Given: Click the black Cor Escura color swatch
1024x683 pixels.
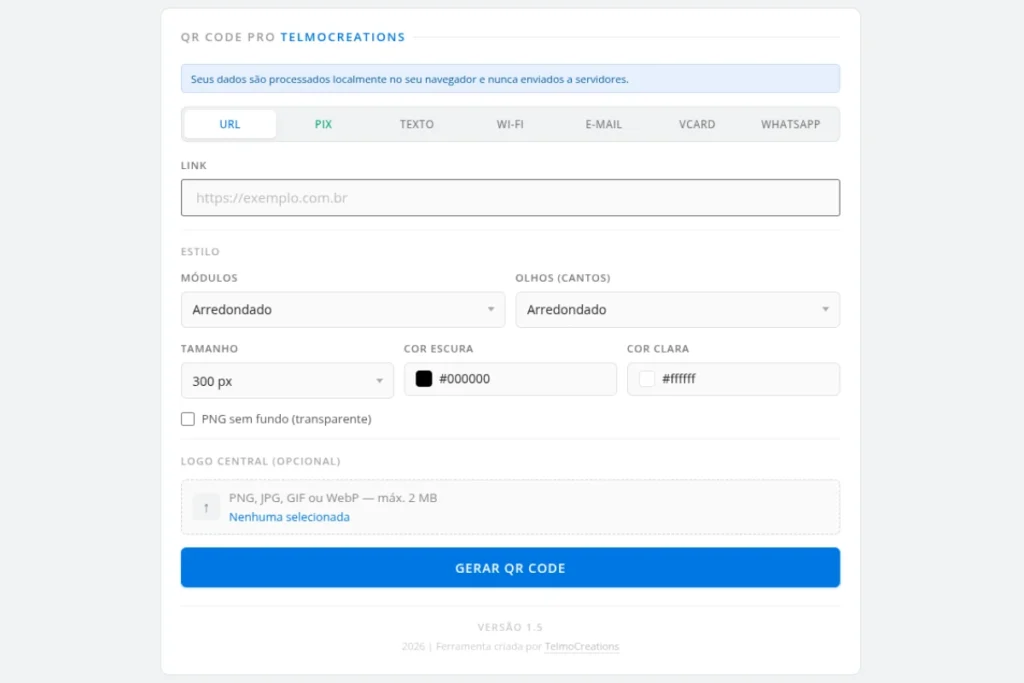Looking at the screenshot, I should 424,379.
